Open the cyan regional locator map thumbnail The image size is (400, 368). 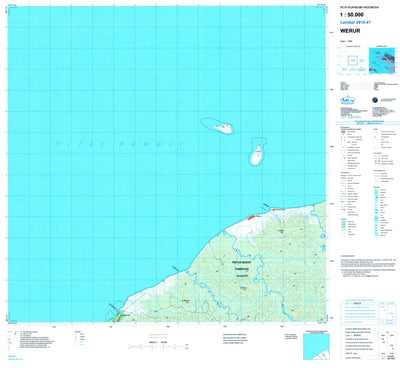pos(382,61)
